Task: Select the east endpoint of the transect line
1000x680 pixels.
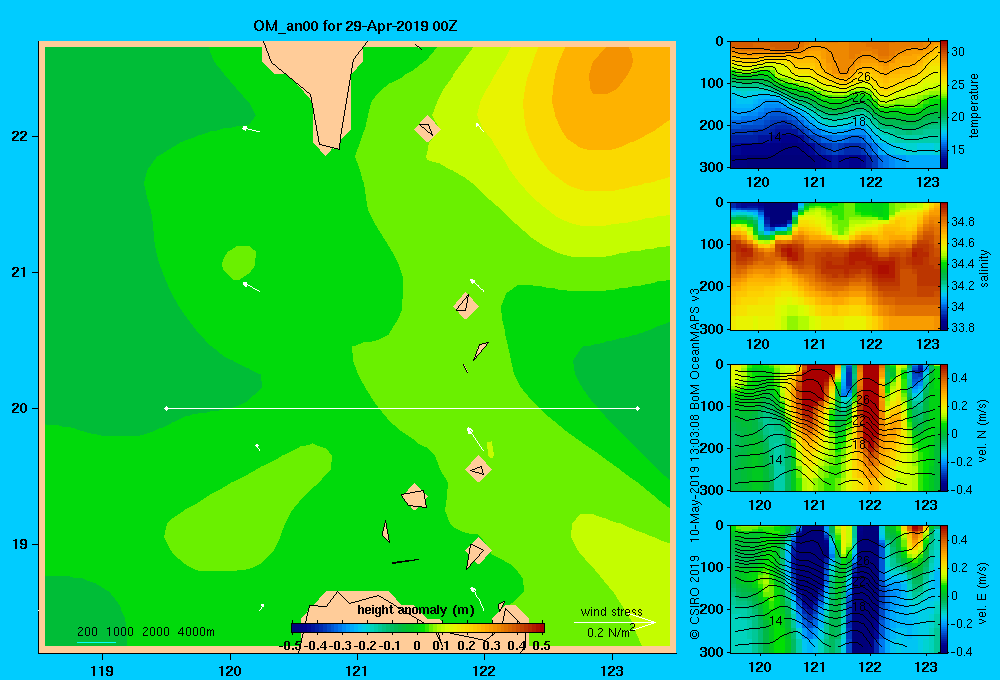Action: (637, 408)
